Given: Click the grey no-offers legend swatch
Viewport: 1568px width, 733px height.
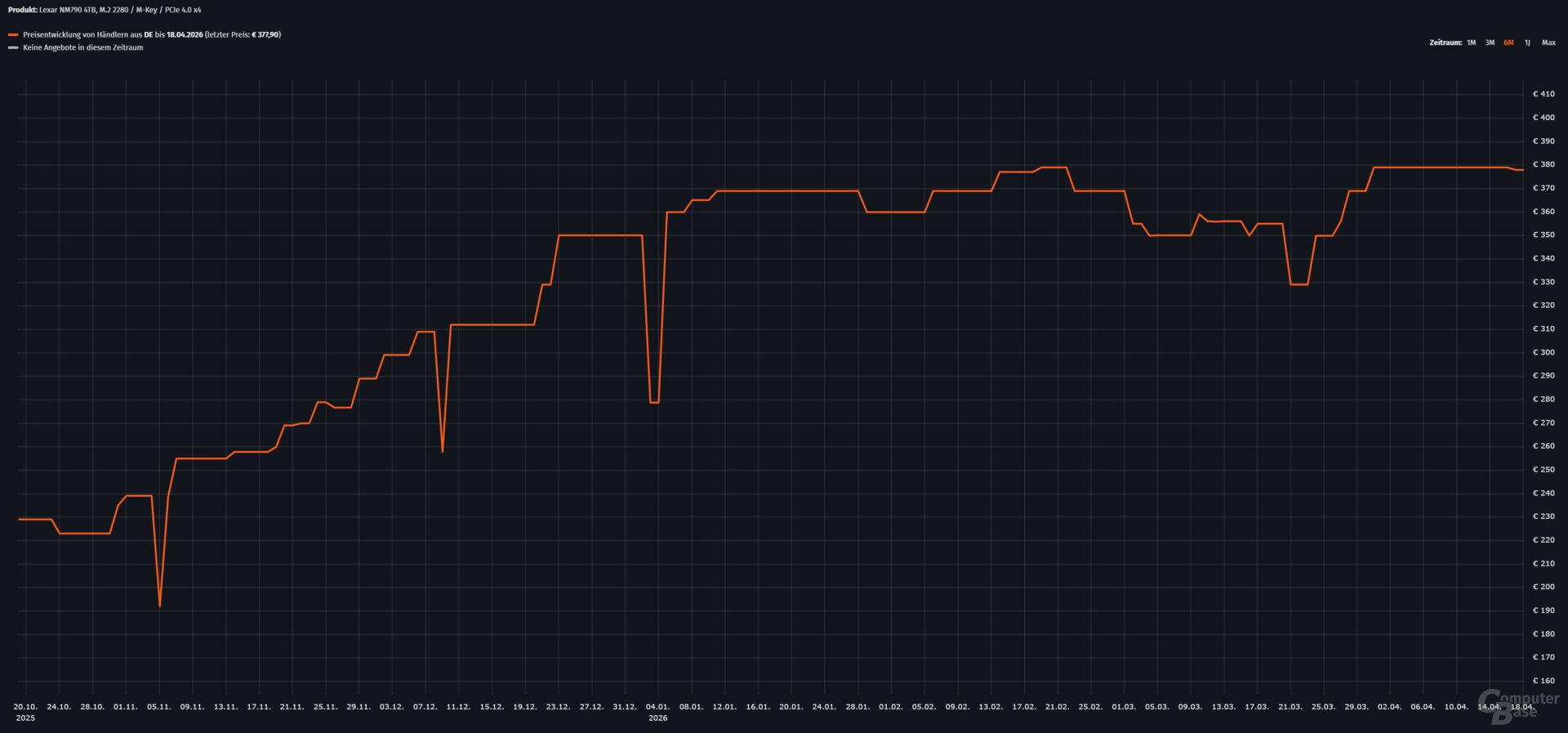Looking at the screenshot, I should 13,47.
